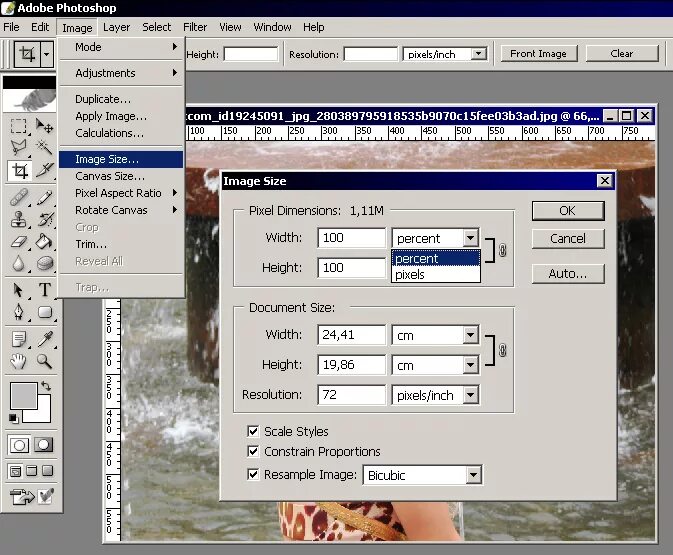
Task: Select the Rounded Rectangle shape tool
Action: 44,312
